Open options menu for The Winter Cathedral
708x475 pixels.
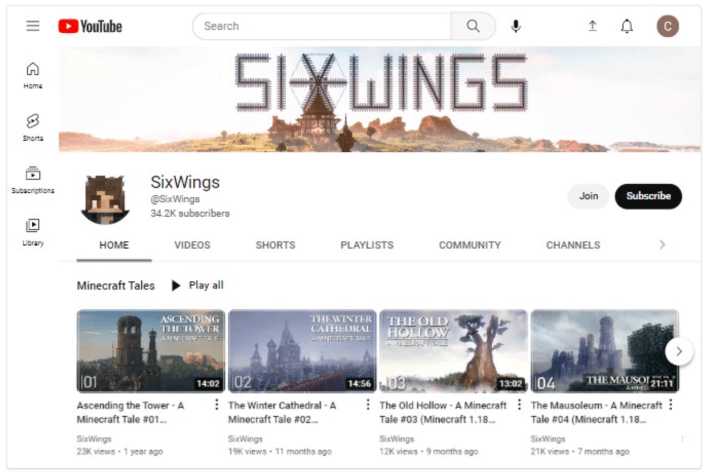point(367,405)
